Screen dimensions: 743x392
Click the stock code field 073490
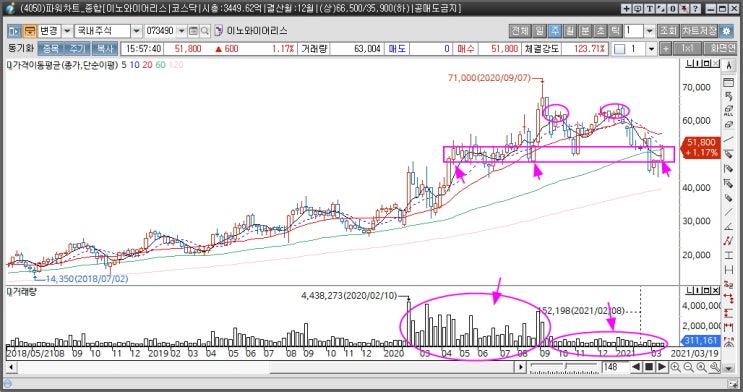click(x=161, y=31)
